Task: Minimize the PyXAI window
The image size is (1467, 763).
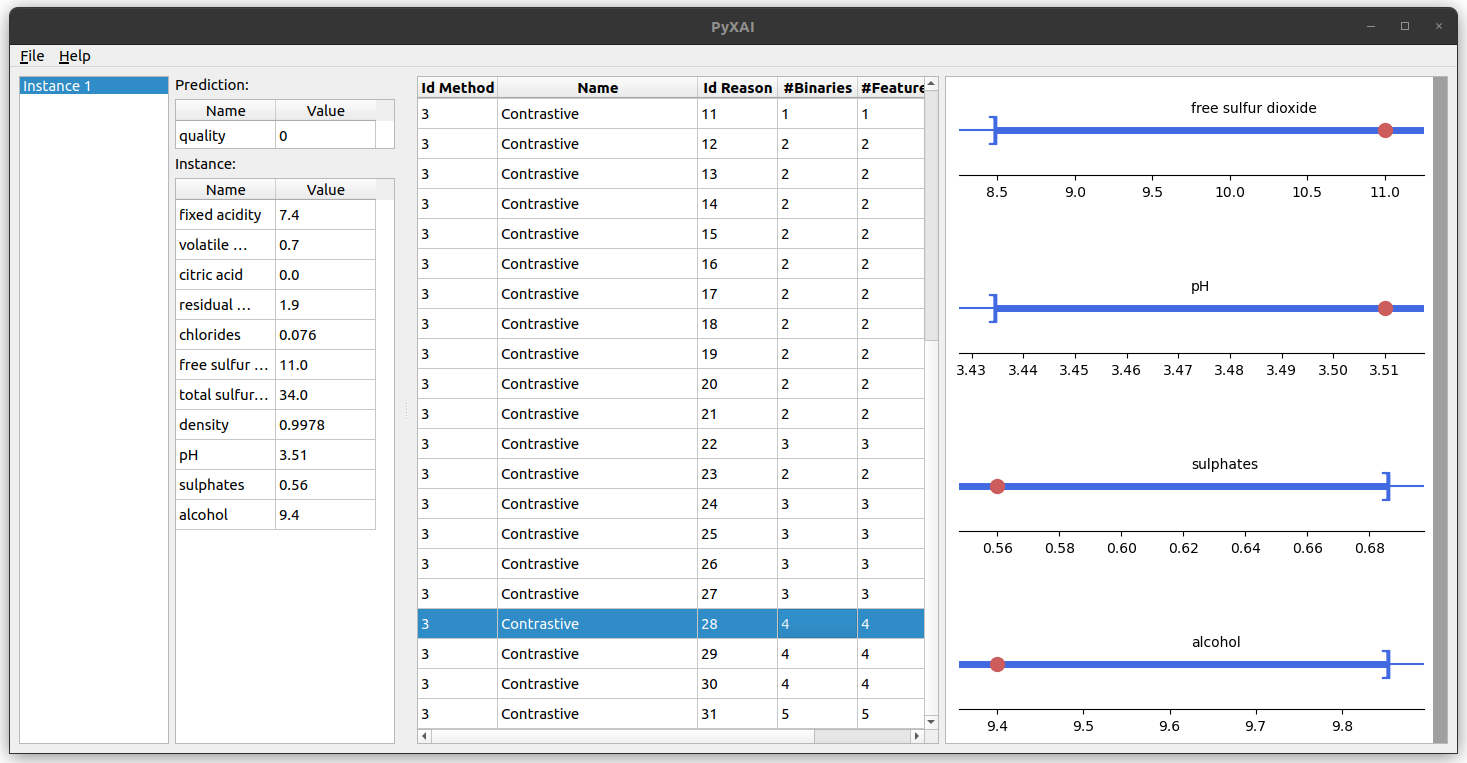Action: click(x=1371, y=26)
